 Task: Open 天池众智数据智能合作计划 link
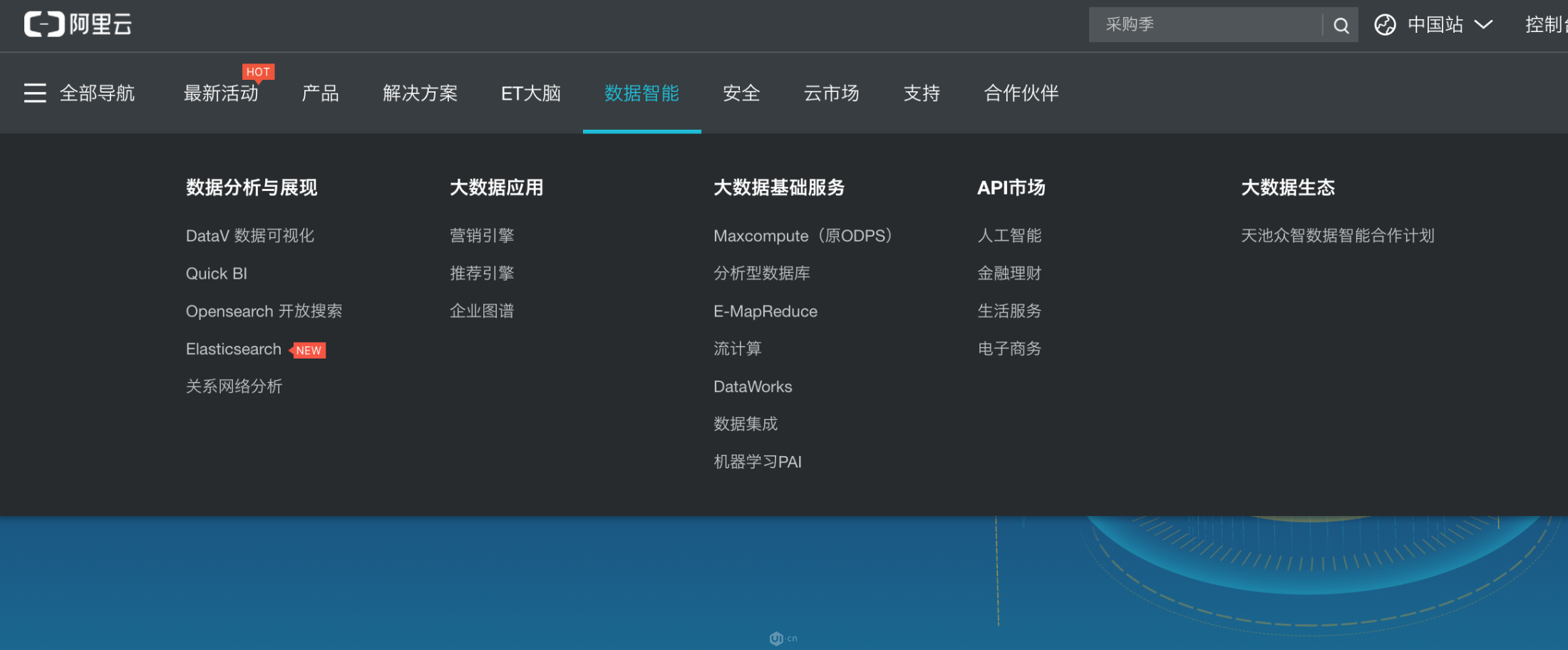[x=1338, y=236]
